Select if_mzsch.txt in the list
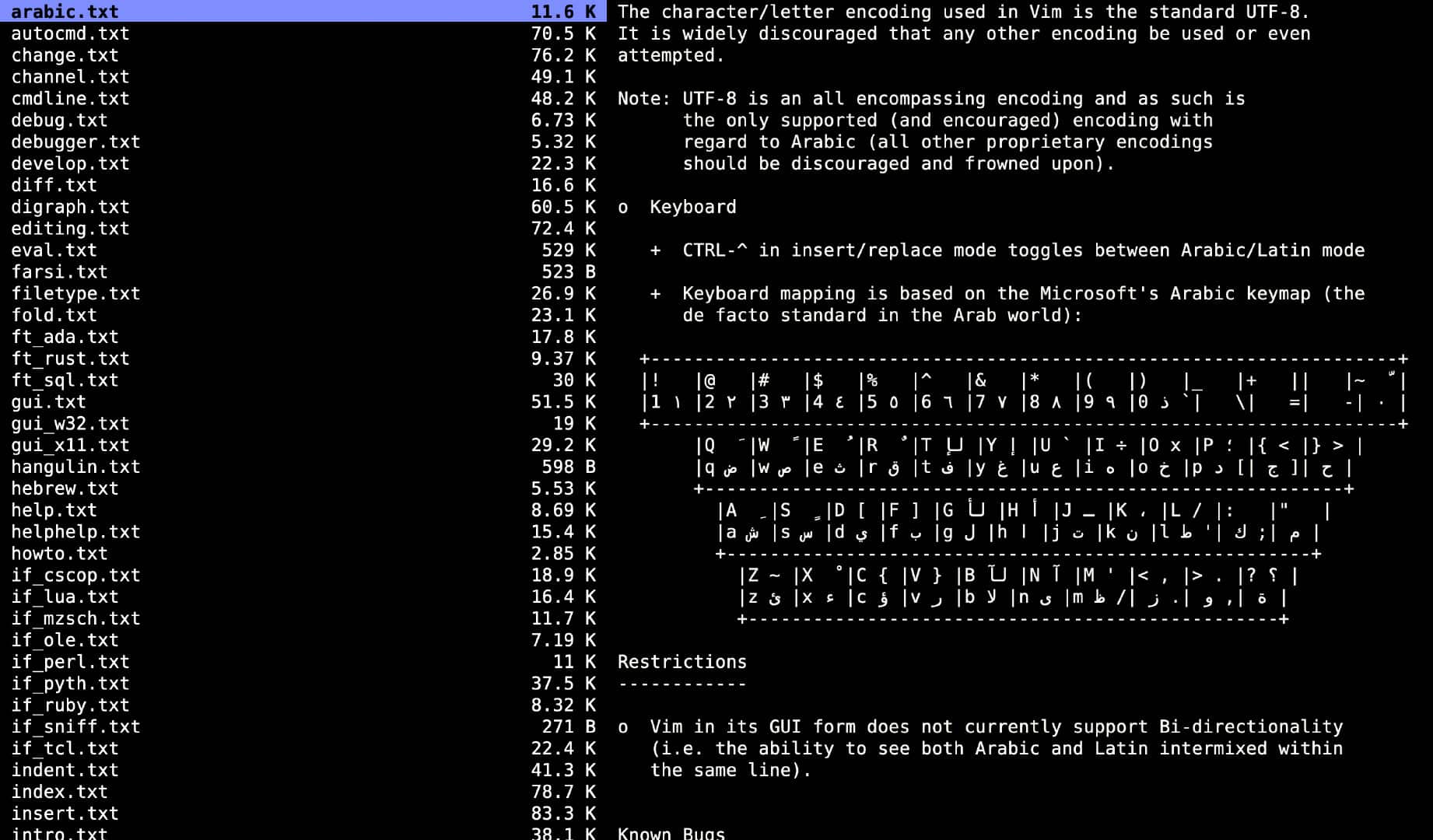 [x=303, y=618]
